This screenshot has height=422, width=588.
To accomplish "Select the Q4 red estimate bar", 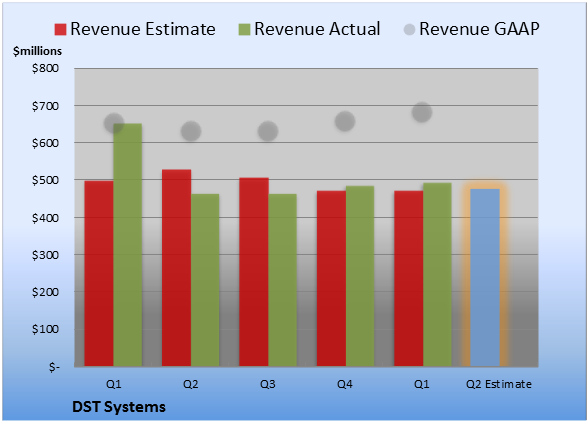I will coord(332,278).
